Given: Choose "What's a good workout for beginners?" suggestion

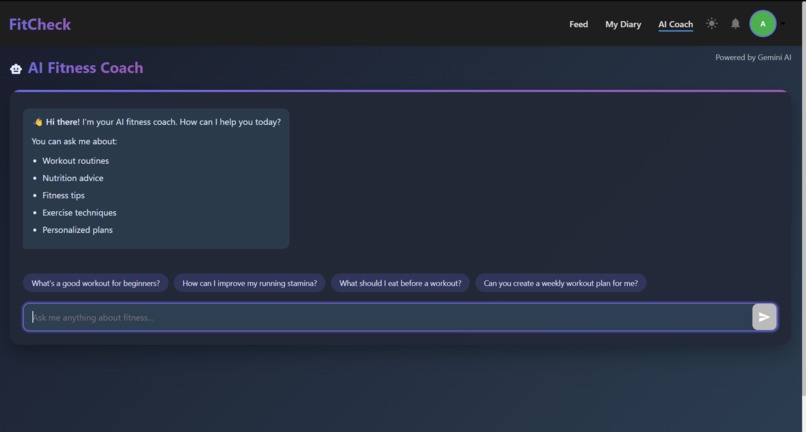Looking at the screenshot, I should pos(96,283).
